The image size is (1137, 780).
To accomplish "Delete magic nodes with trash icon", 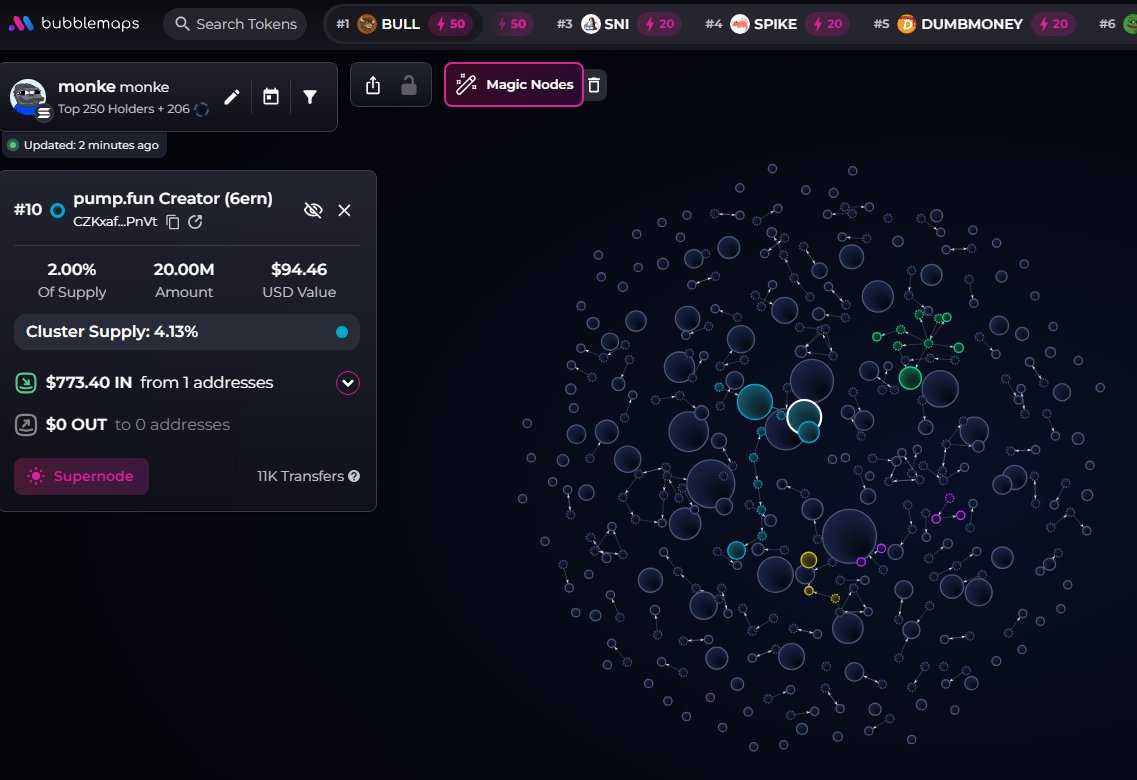I will 594,85.
